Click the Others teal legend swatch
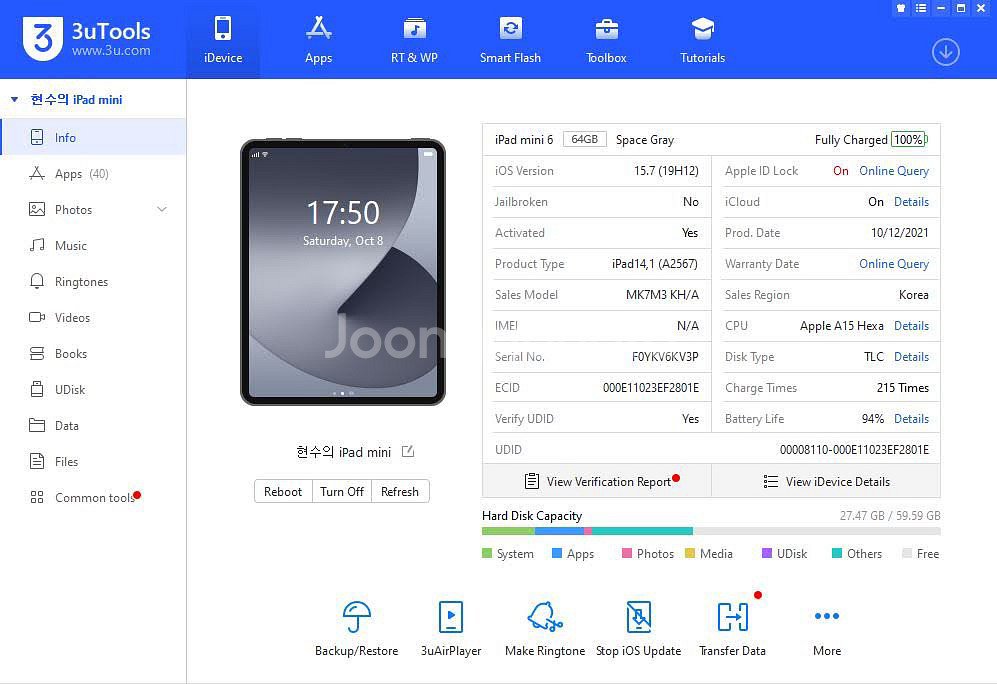The width and height of the screenshot is (997, 684). pyautogui.click(x=837, y=553)
